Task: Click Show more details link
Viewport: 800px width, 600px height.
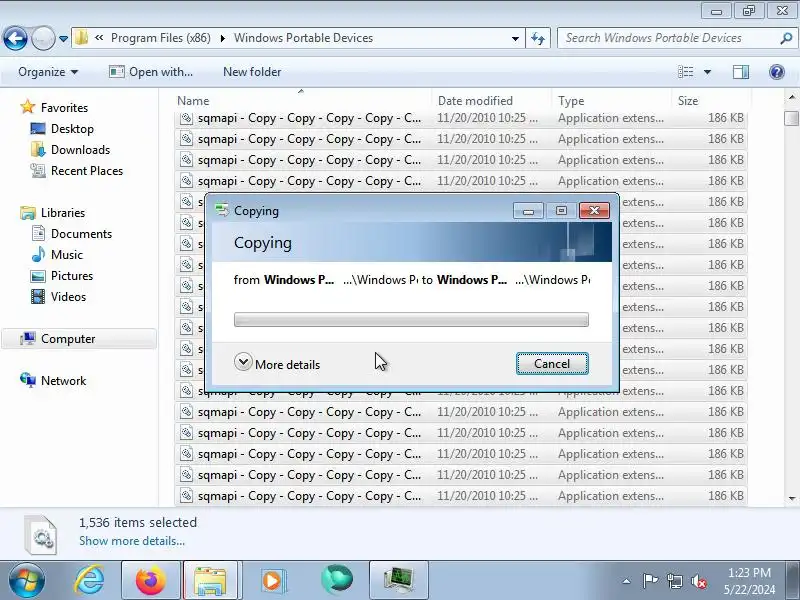Action: [132, 541]
